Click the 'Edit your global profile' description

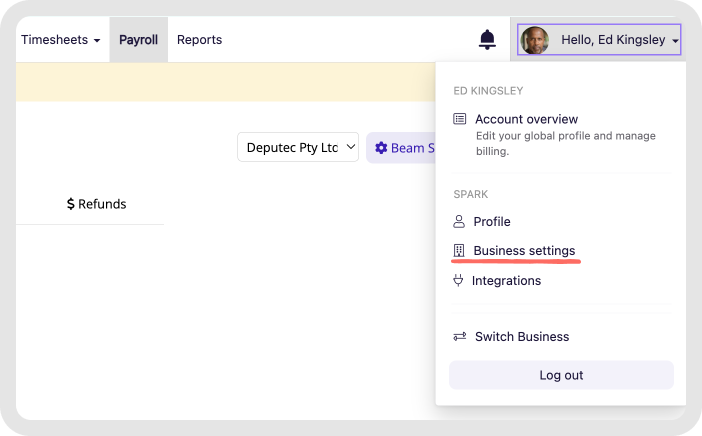pyautogui.click(x=565, y=143)
